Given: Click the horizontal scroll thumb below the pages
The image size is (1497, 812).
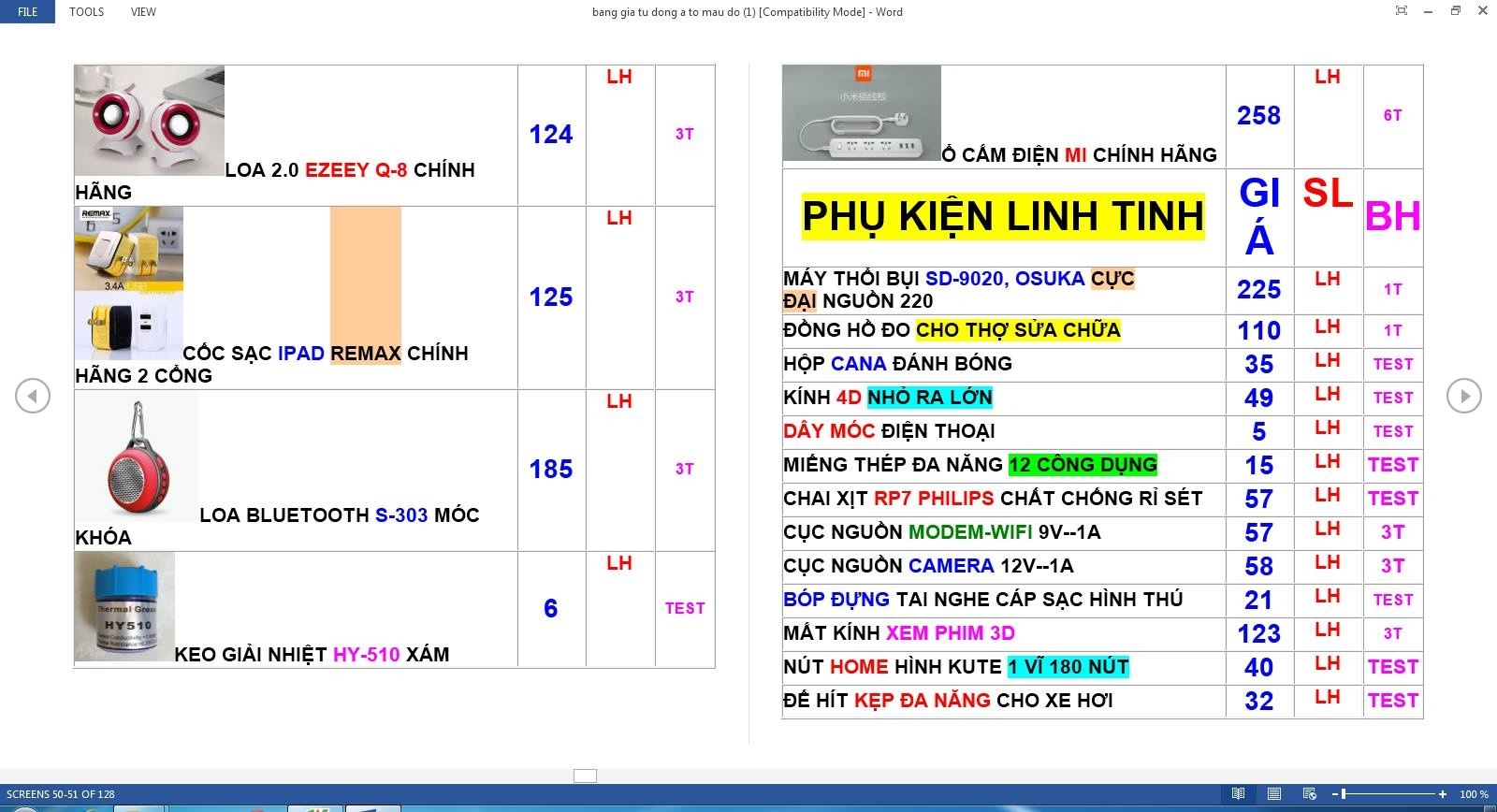Looking at the screenshot, I should pyautogui.click(x=585, y=776).
